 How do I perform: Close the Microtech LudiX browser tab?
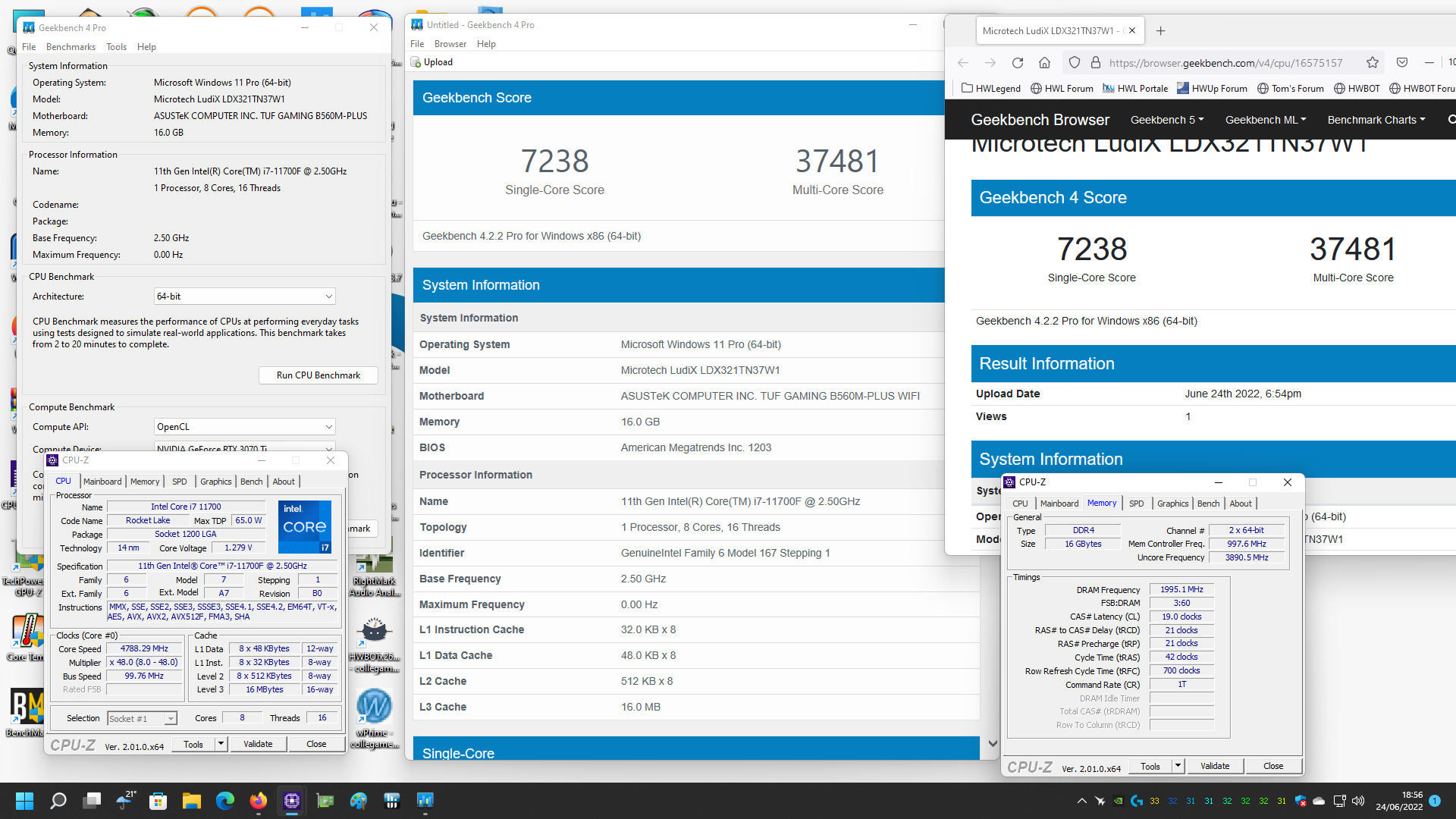coord(1132,31)
